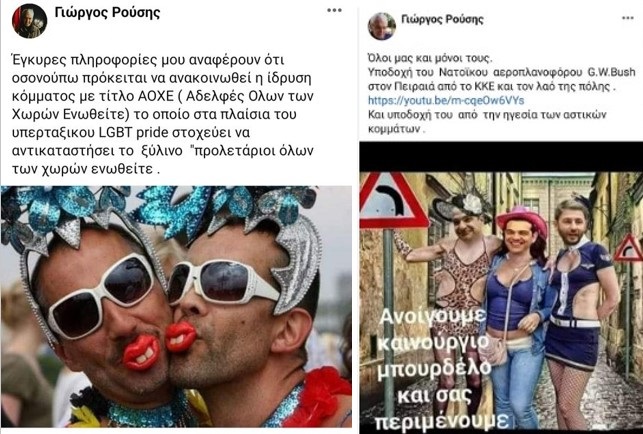The width and height of the screenshot is (643, 434).
Task: Select the left post text beginning Έγκυρες πληροφορίες
Action: pyautogui.click(x=163, y=114)
